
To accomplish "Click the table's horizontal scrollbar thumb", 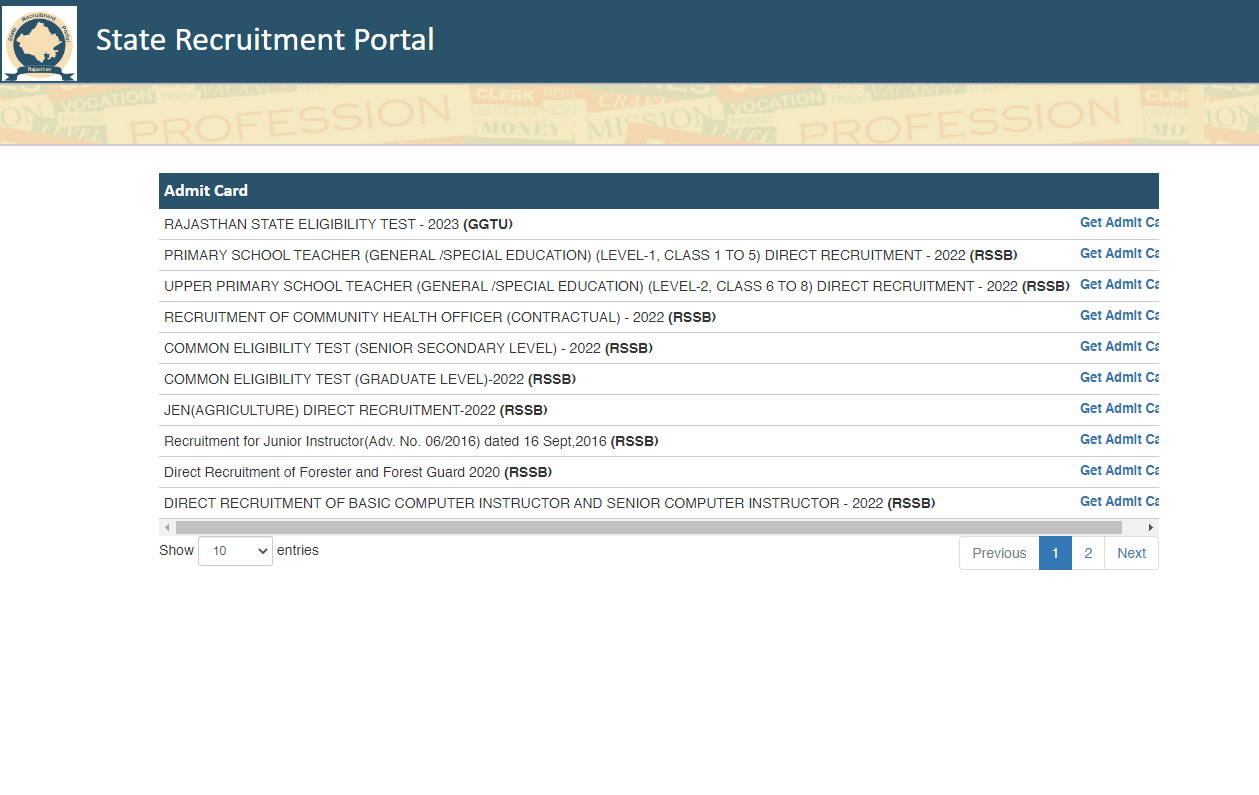I will tap(648, 527).
